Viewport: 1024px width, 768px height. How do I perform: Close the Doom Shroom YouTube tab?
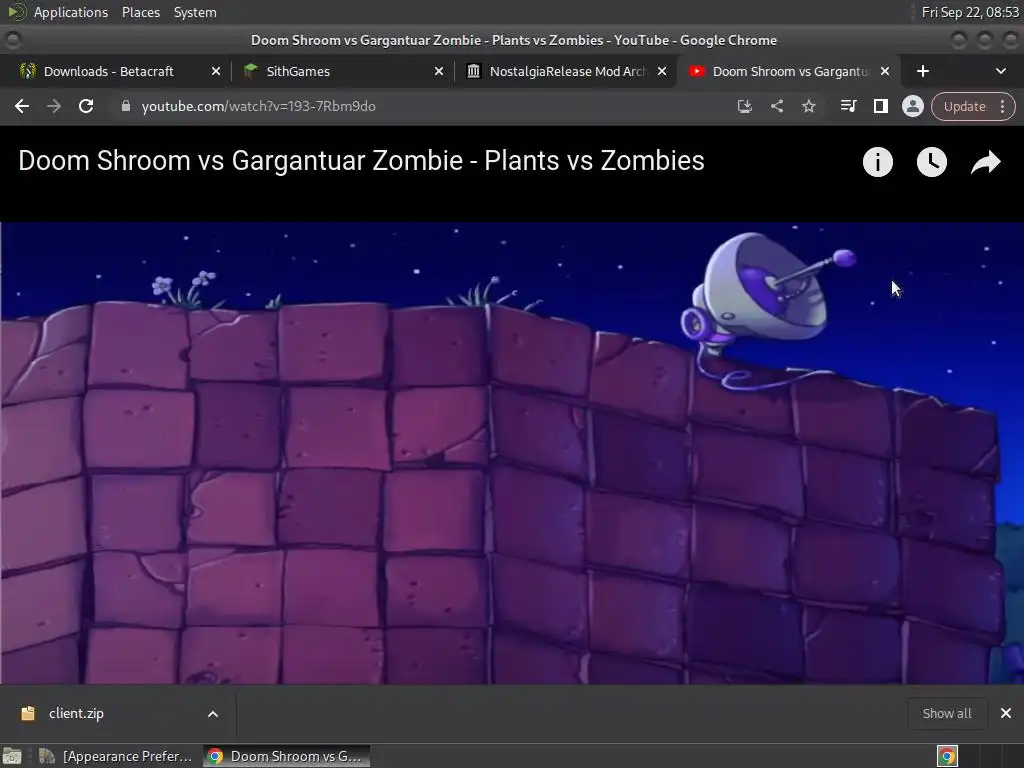[x=885, y=71]
